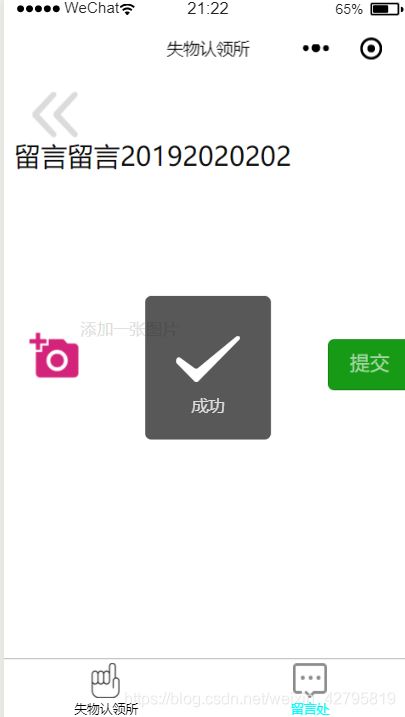Tap the WiFi signal status icon
This screenshot has height=717, width=405.
tap(128, 9)
